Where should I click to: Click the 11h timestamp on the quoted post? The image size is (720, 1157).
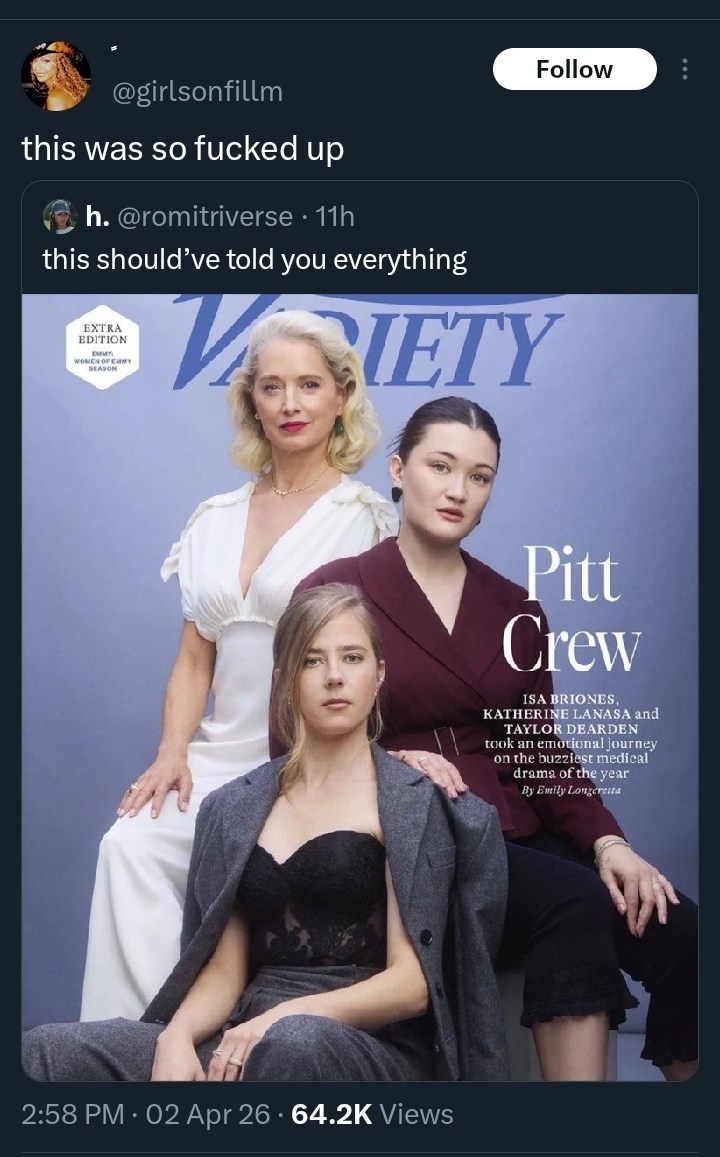[x=335, y=216]
